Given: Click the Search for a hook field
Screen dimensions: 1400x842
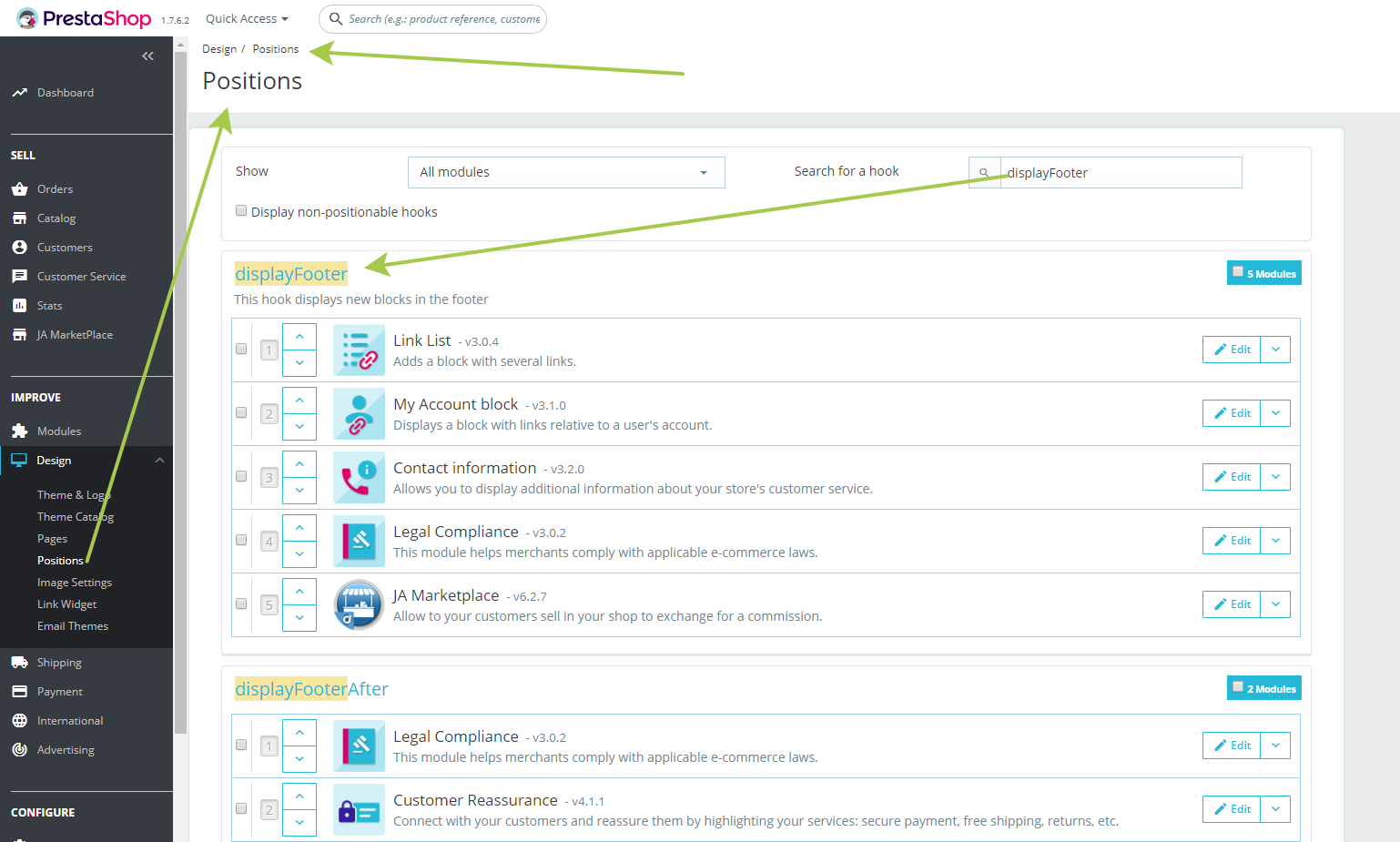Looking at the screenshot, I should [1121, 173].
